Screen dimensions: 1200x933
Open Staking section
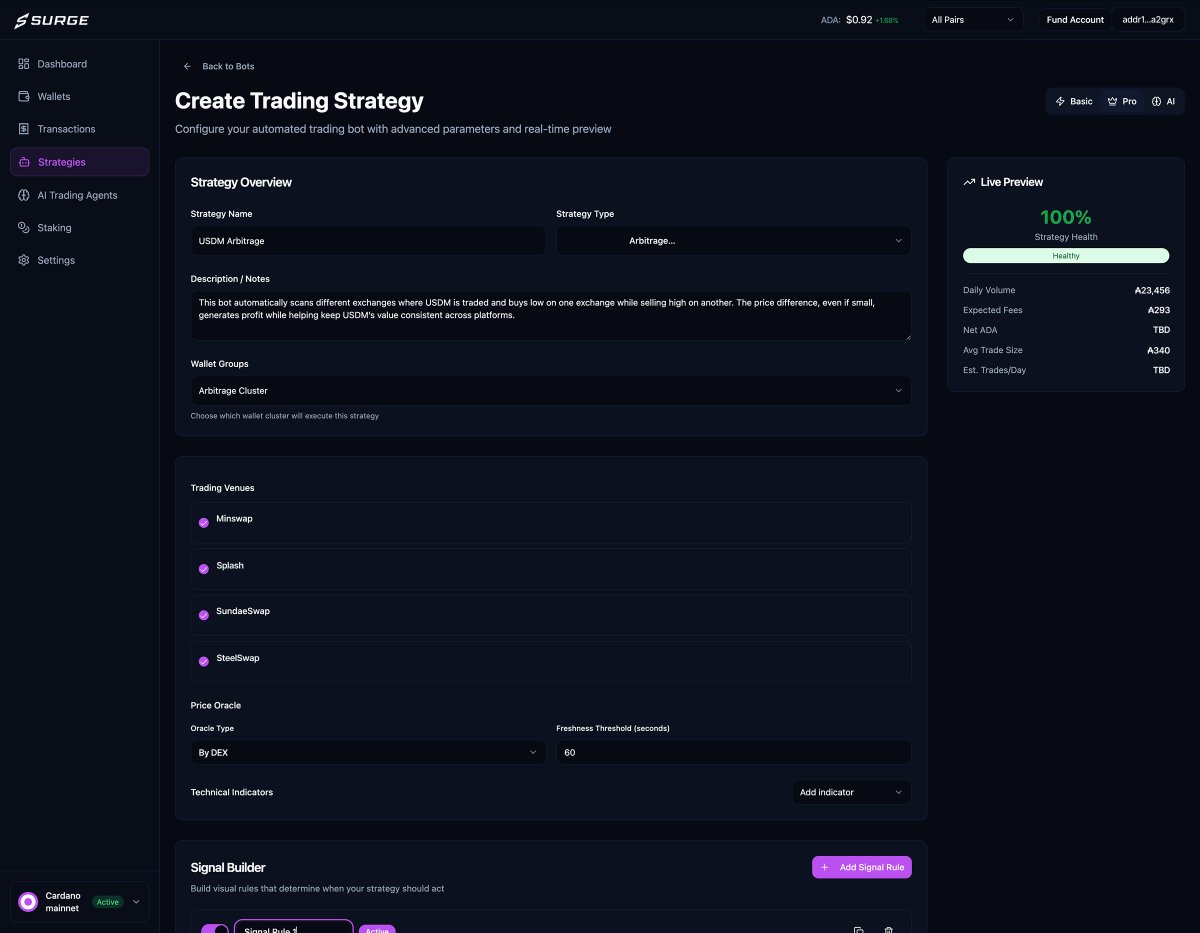[79, 228]
